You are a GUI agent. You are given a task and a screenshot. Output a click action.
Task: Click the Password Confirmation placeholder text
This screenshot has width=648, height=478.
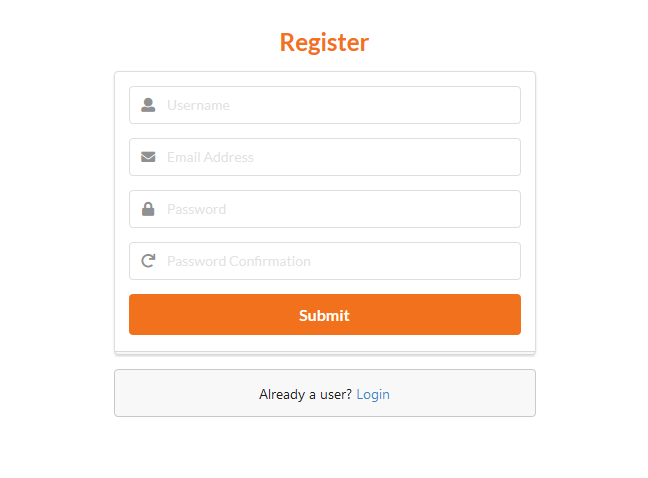click(x=239, y=262)
